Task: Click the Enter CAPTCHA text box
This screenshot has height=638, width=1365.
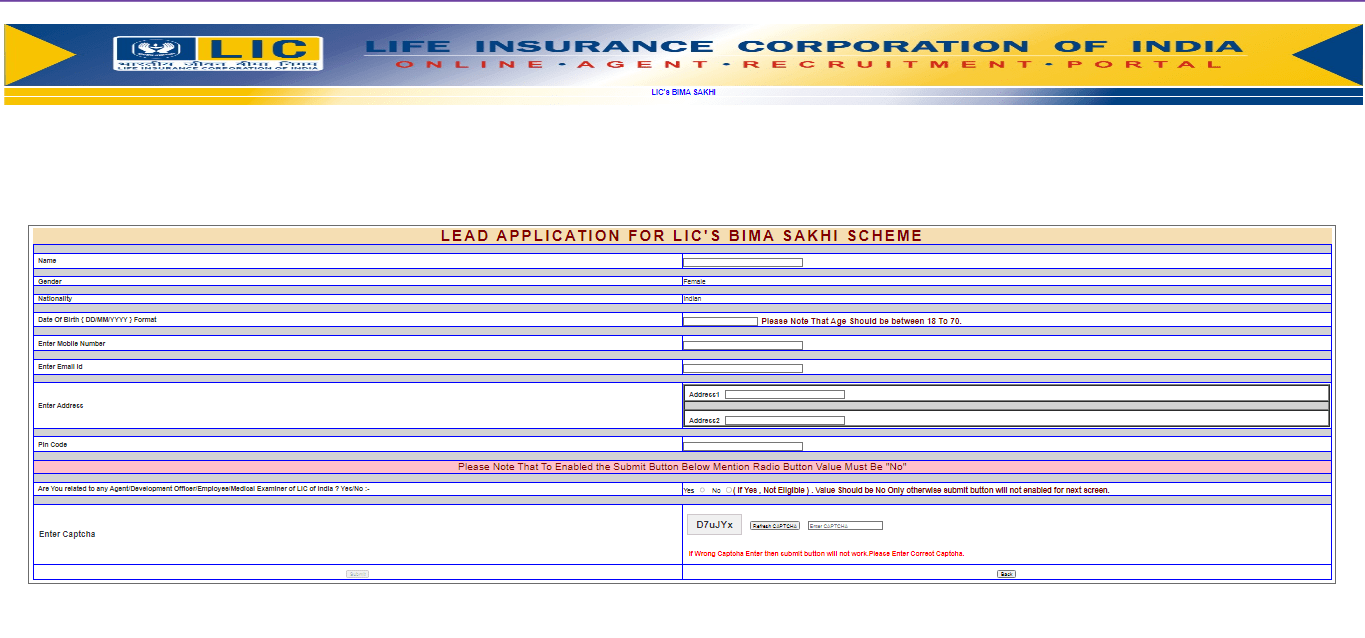Action: point(845,526)
